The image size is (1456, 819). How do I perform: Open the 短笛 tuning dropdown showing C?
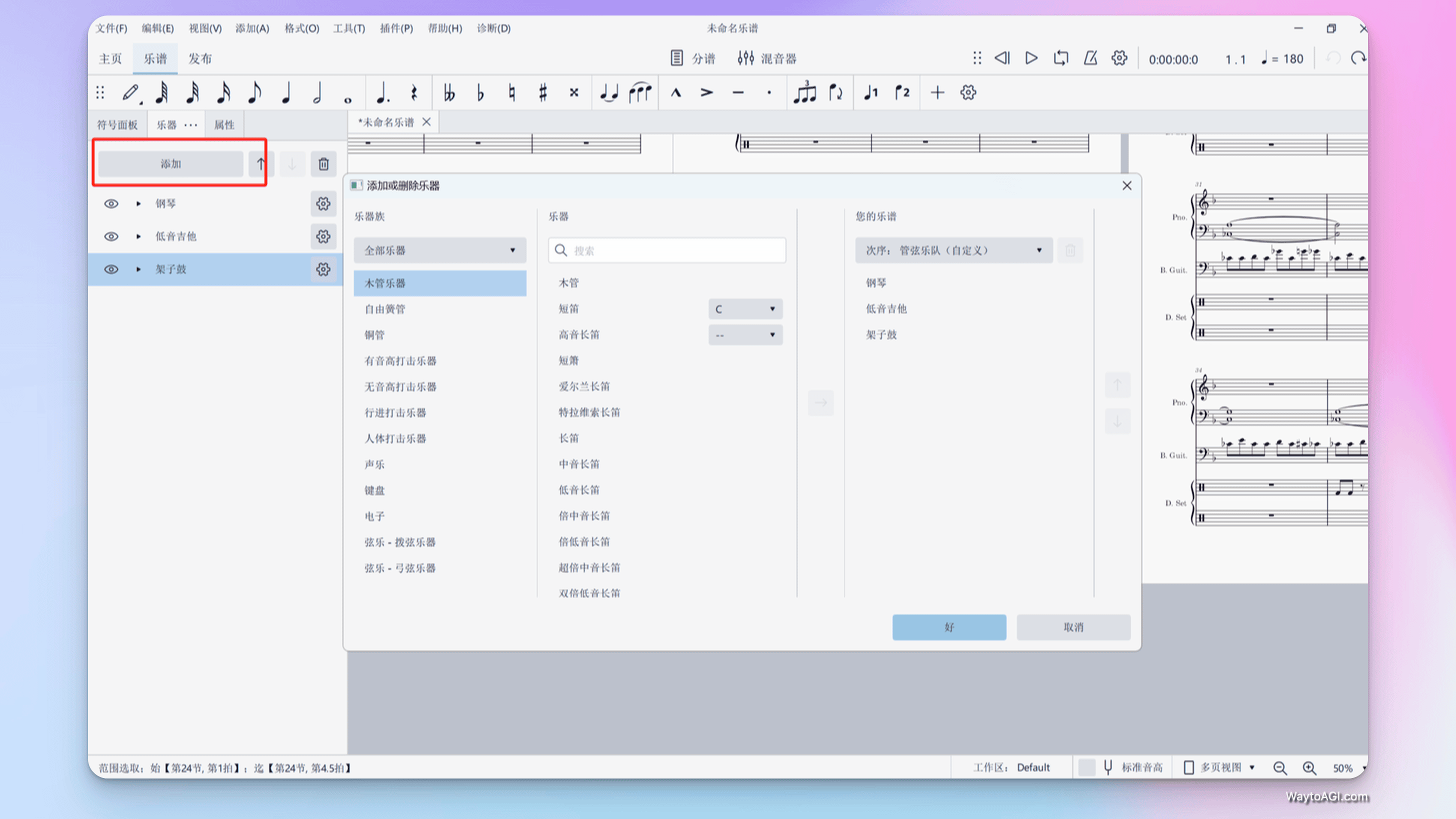tap(745, 309)
